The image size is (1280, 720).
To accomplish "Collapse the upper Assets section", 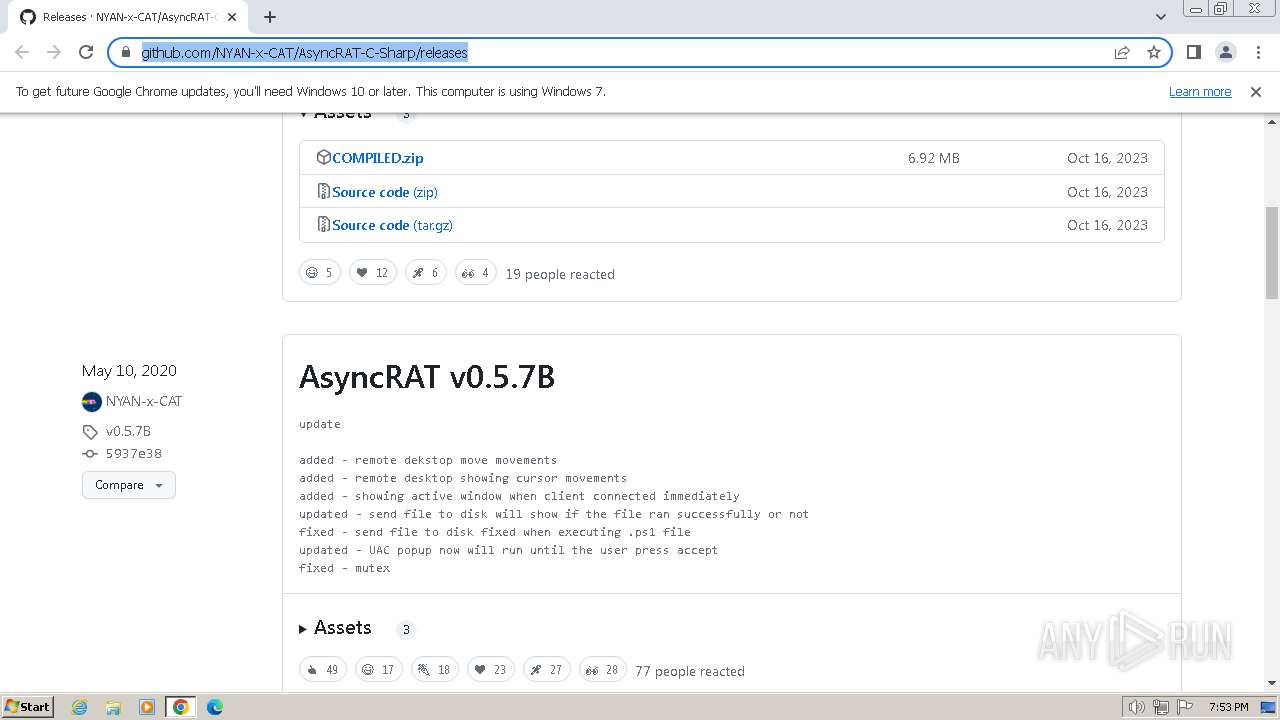I will click(335, 114).
